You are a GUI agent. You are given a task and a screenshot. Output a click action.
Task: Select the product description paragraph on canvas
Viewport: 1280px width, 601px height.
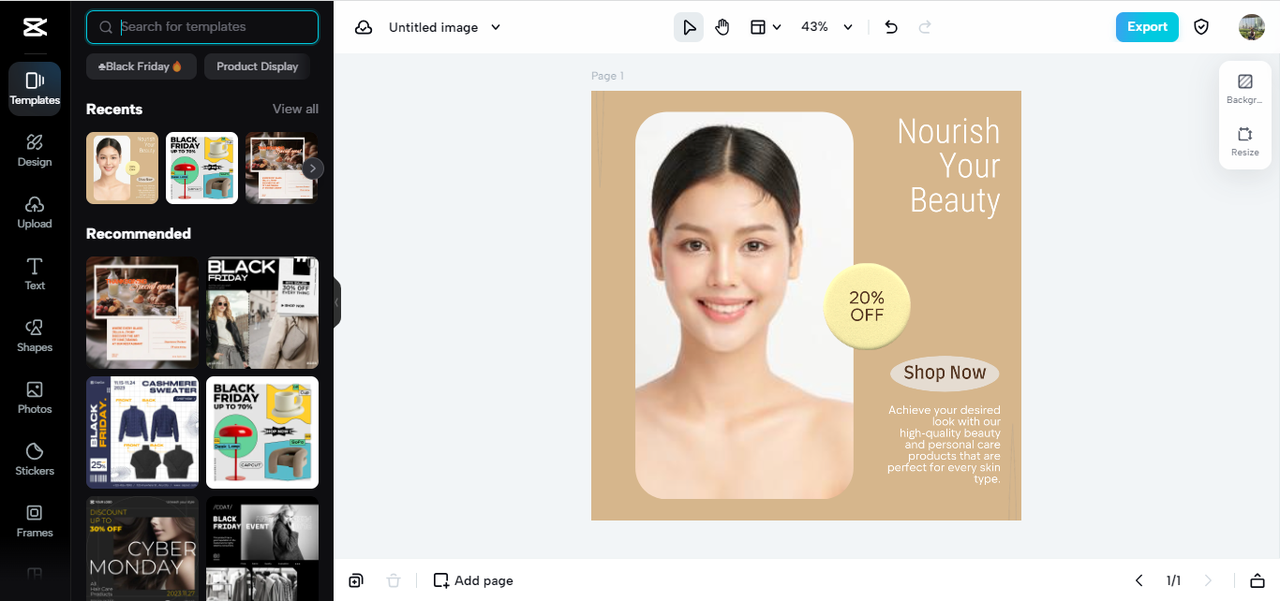944,444
